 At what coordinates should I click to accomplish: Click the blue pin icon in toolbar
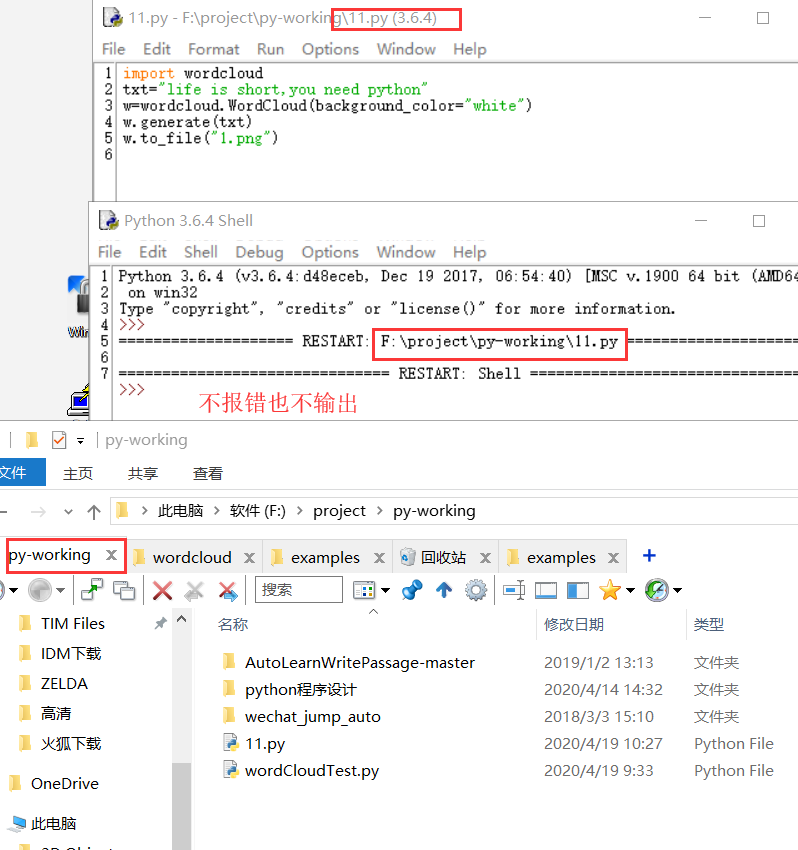[411, 590]
